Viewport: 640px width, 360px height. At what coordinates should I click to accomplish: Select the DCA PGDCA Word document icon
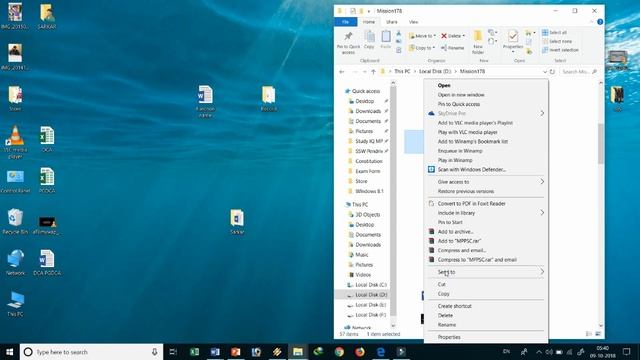pyautogui.click(x=47, y=262)
